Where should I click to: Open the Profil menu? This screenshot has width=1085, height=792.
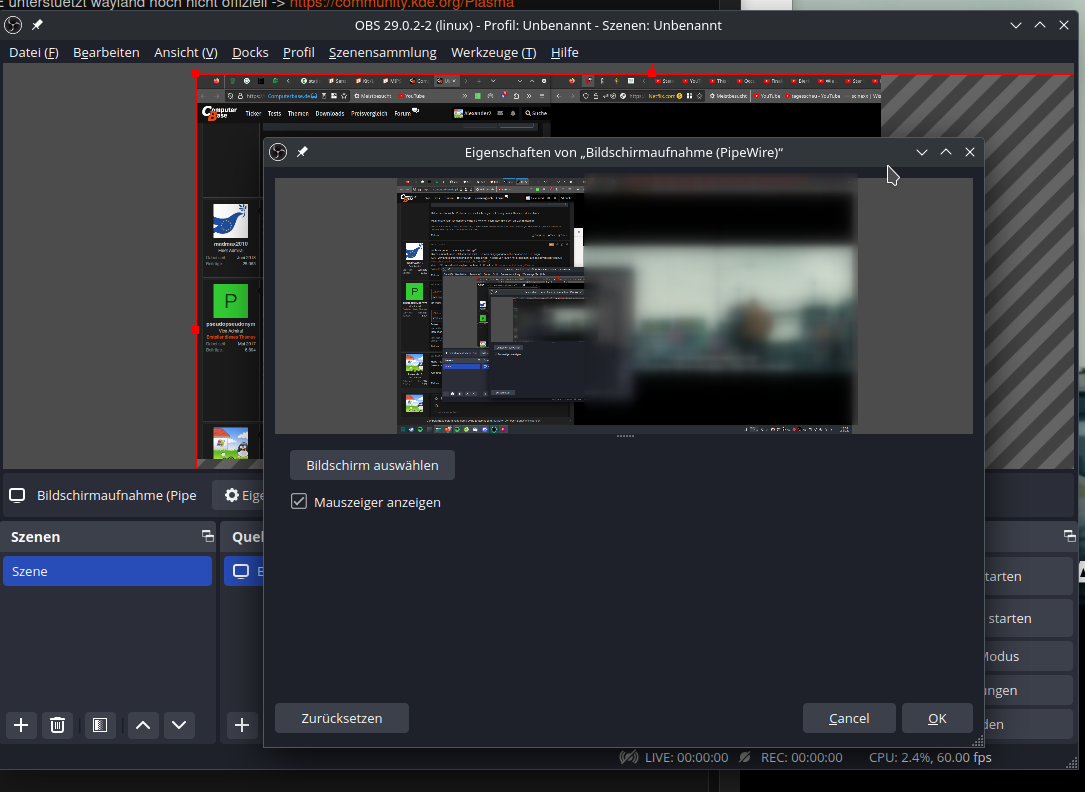tap(298, 53)
